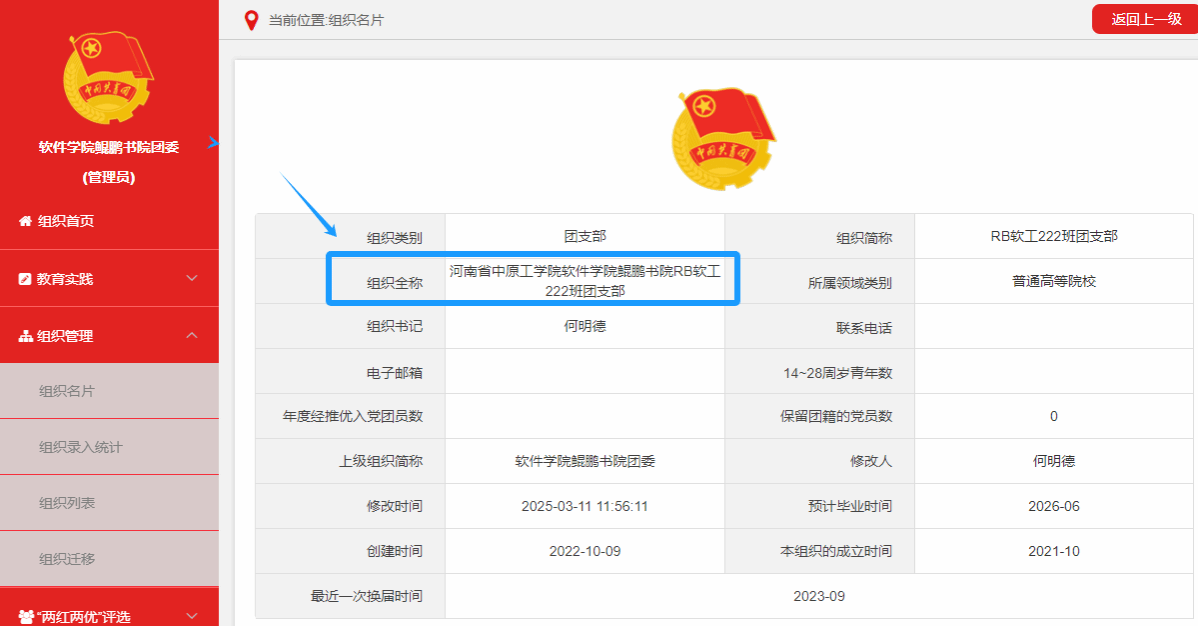The height and width of the screenshot is (626, 1198).
Task: Click the 修改人 label
Action: pyautogui.click(x=871, y=461)
